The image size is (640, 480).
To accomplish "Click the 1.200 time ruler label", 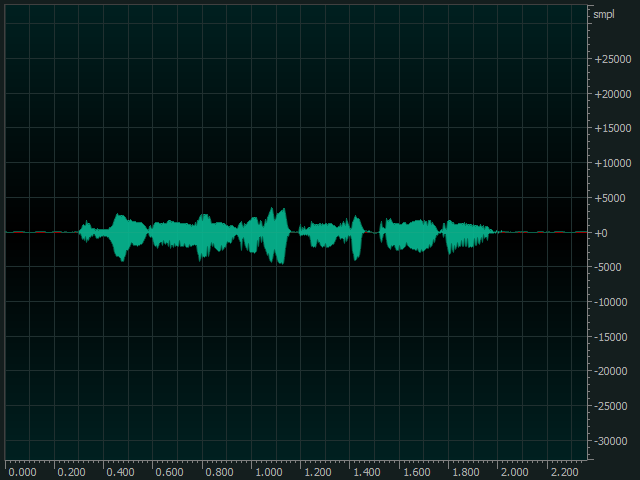I will [318, 473].
